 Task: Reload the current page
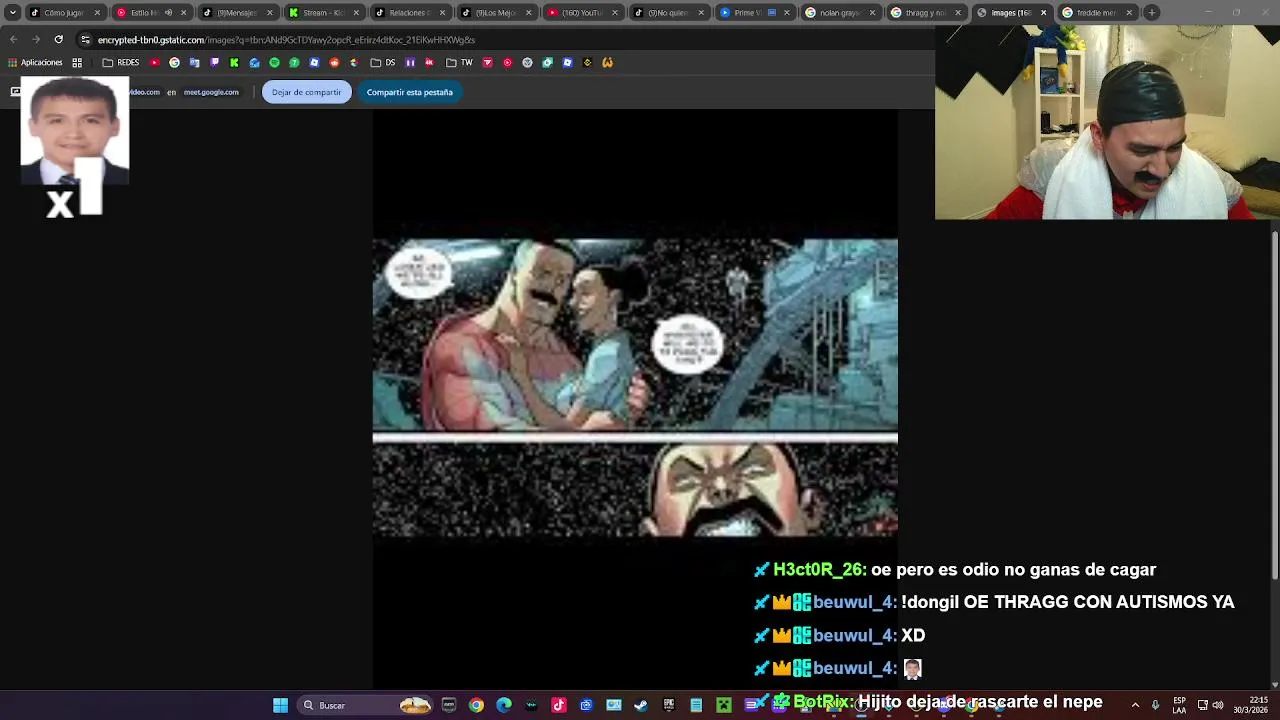point(59,40)
